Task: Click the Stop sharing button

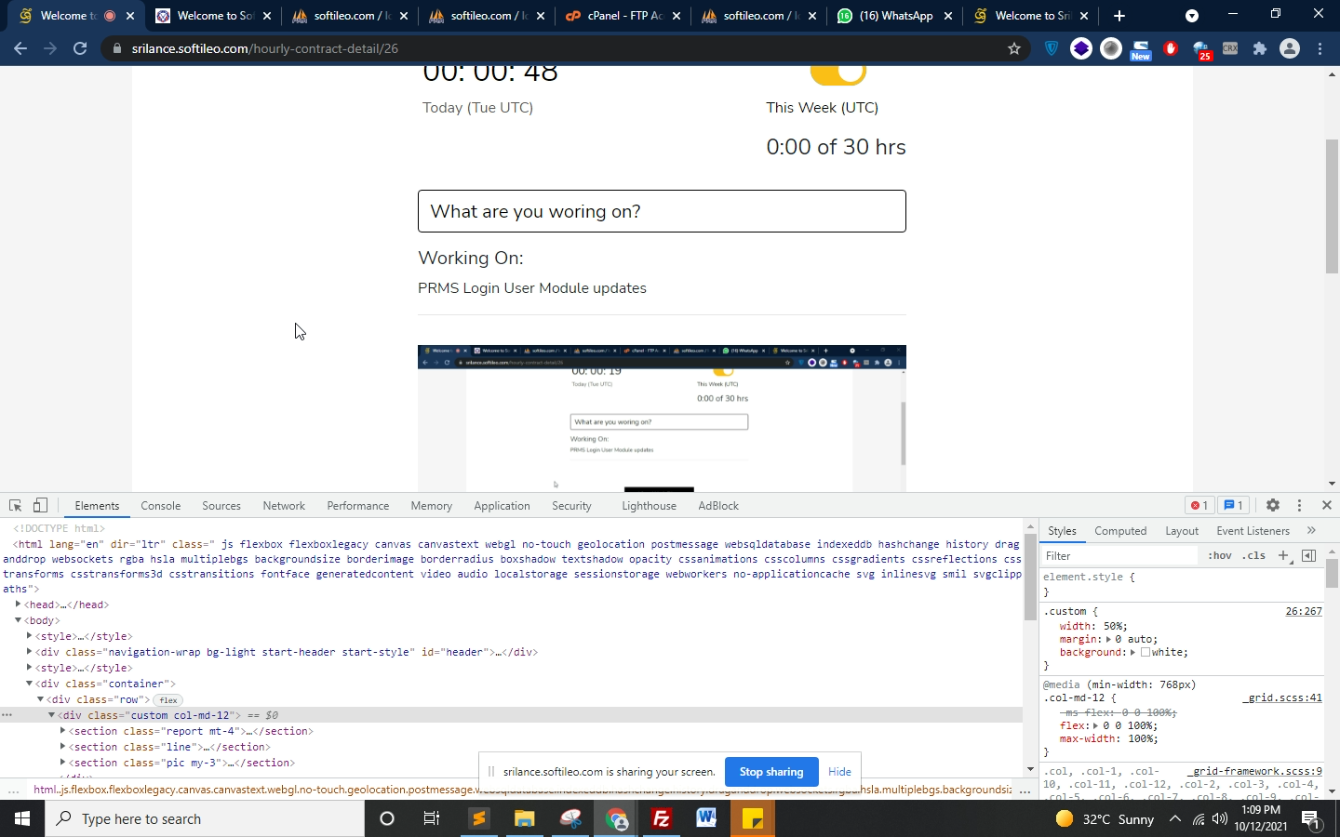Action: point(771,772)
